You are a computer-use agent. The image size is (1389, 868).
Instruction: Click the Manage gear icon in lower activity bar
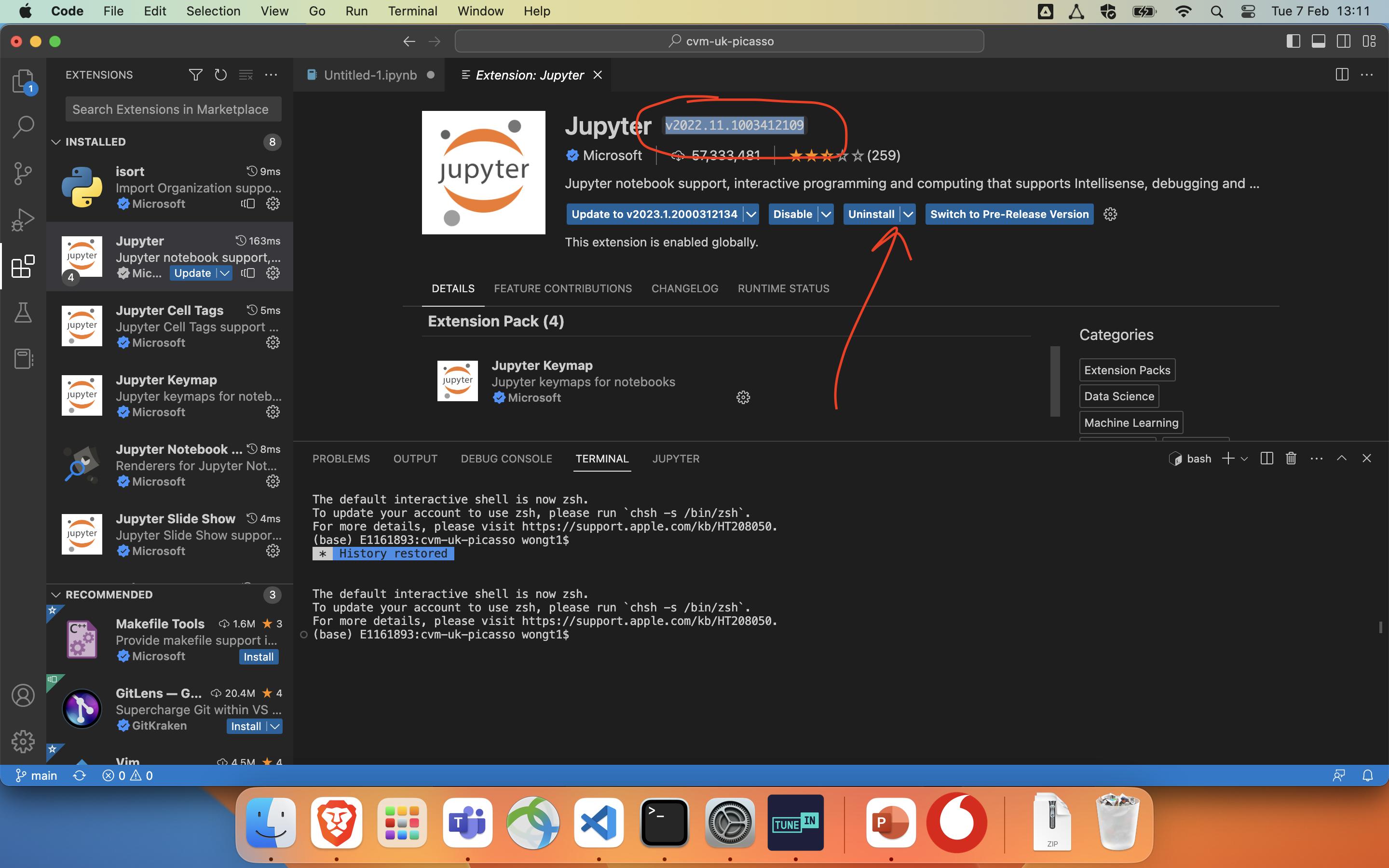(x=23, y=741)
